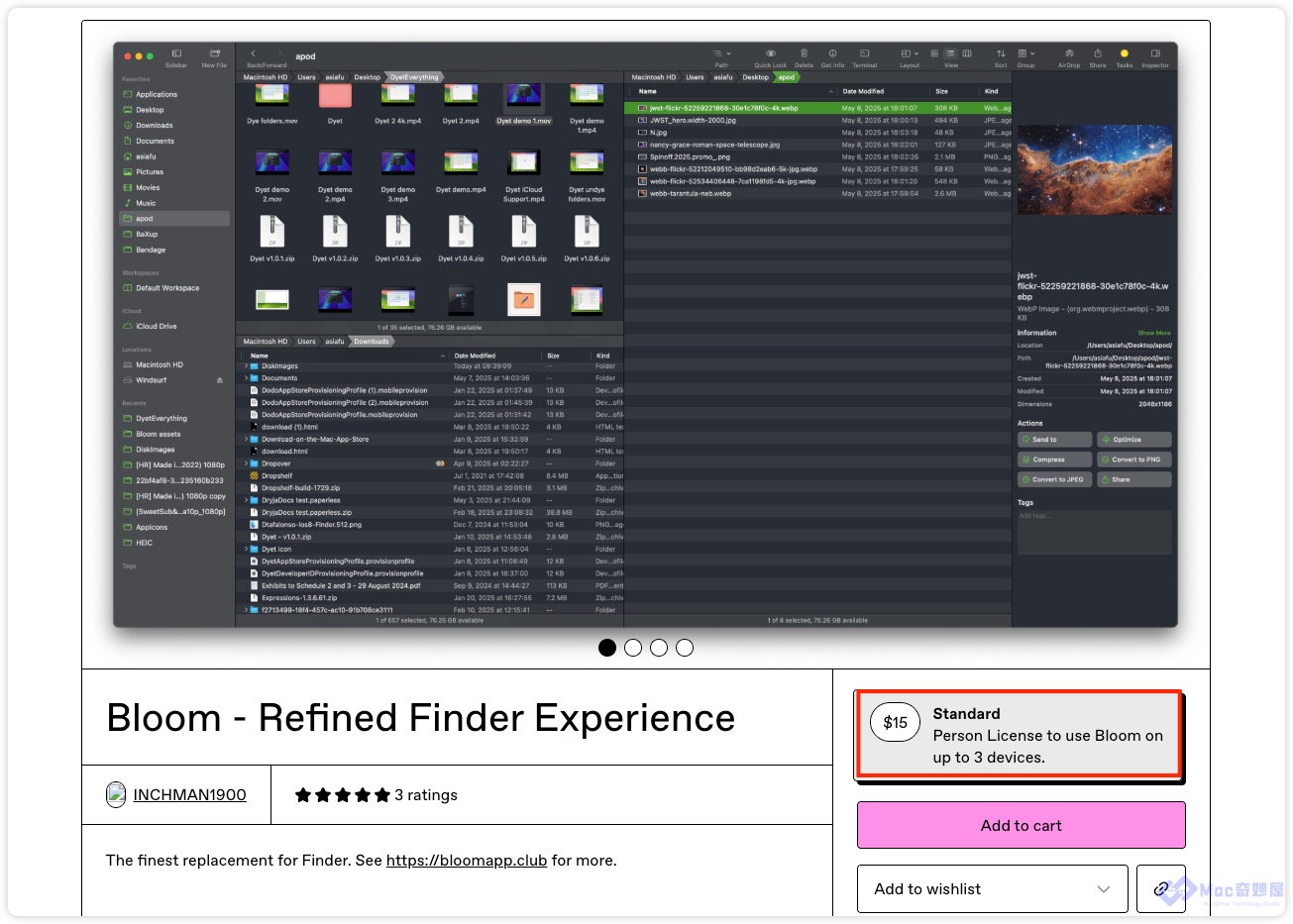Click the Add tags input field
The width and height of the screenshot is (1293, 924).
pos(1094,531)
